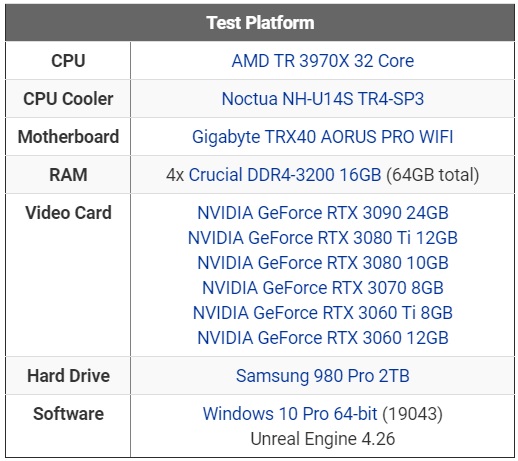Image resolution: width=518 pixels, height=461 pixels.
Task: Click the Noctua NH-U14S TR4-SP3 link
Action: 323,99
